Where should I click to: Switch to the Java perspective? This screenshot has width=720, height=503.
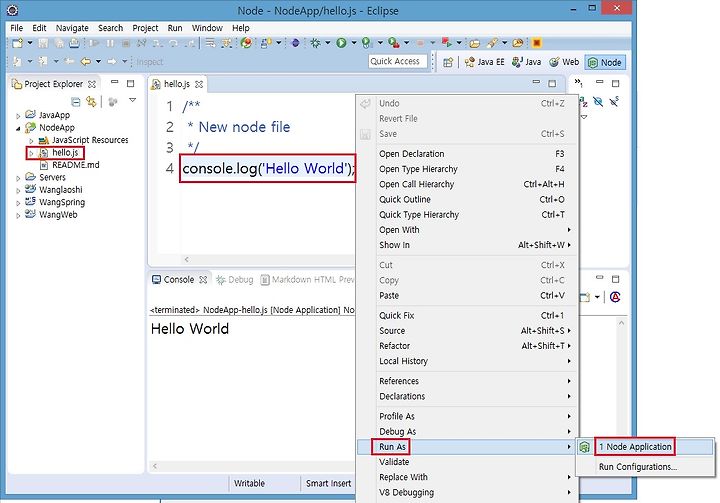point(527,62)
